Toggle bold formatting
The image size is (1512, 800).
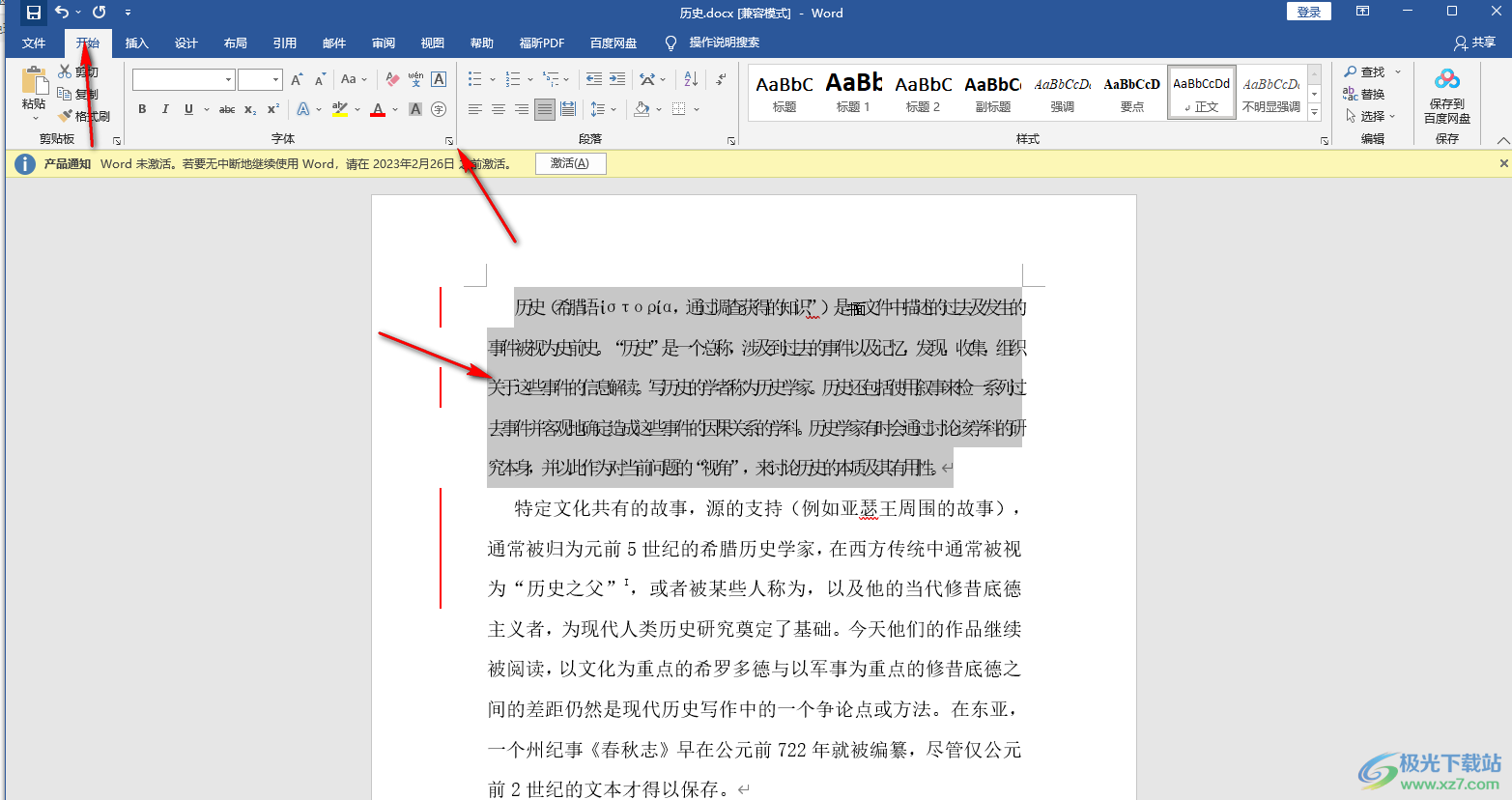[142, 109]
